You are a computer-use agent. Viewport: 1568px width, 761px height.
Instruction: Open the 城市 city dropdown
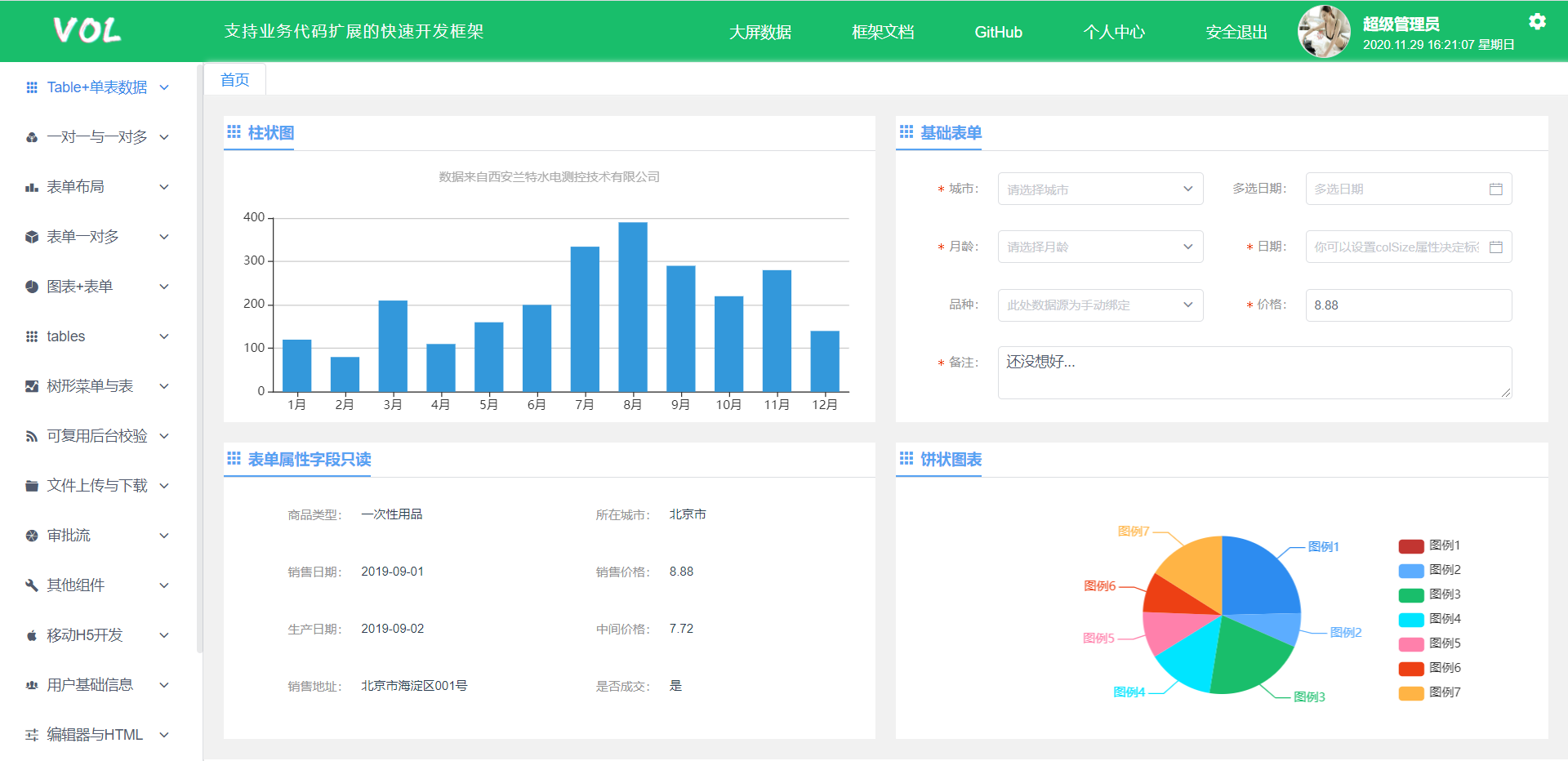pyautogui.click(x=1099, y=189)
